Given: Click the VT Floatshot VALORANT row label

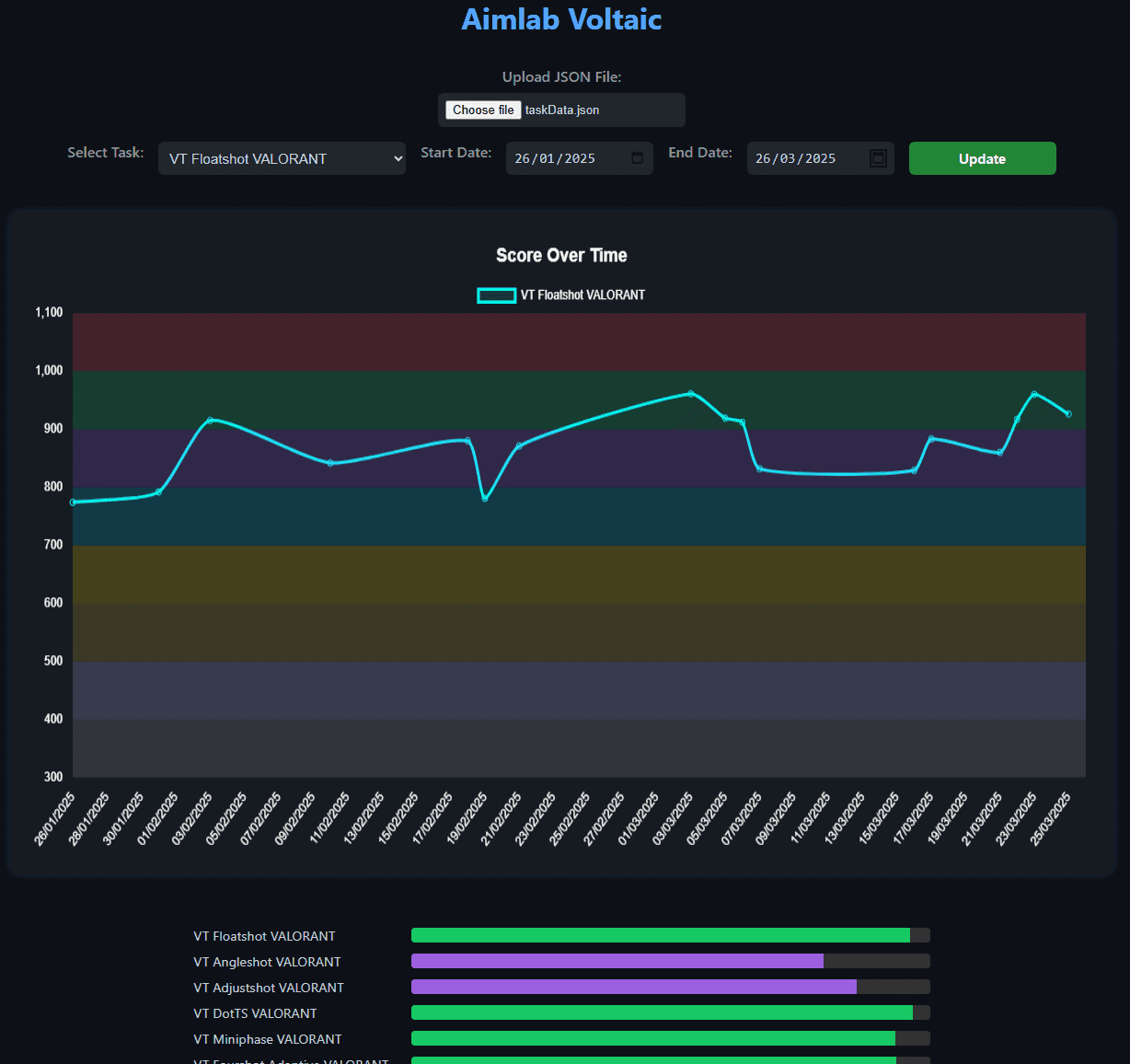Looking at the screenshot, I should [264, 936].
